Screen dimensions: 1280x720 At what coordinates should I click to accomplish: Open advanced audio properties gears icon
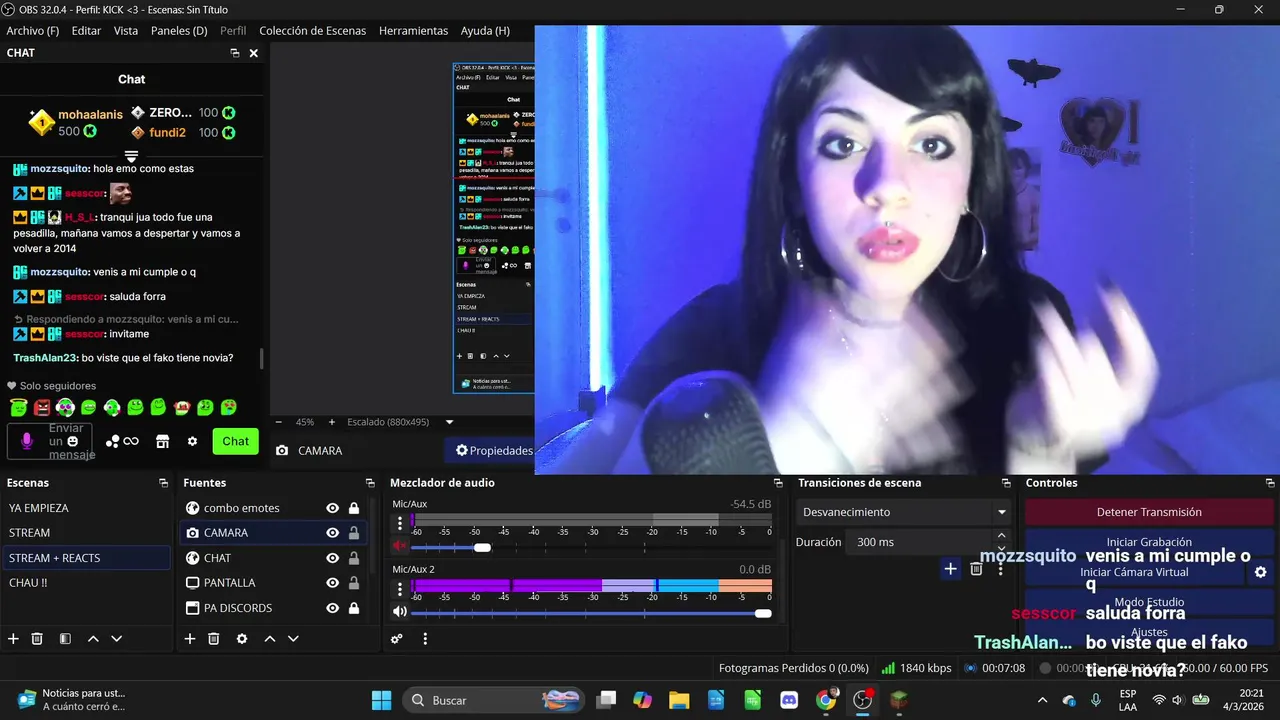pos(397,639)
